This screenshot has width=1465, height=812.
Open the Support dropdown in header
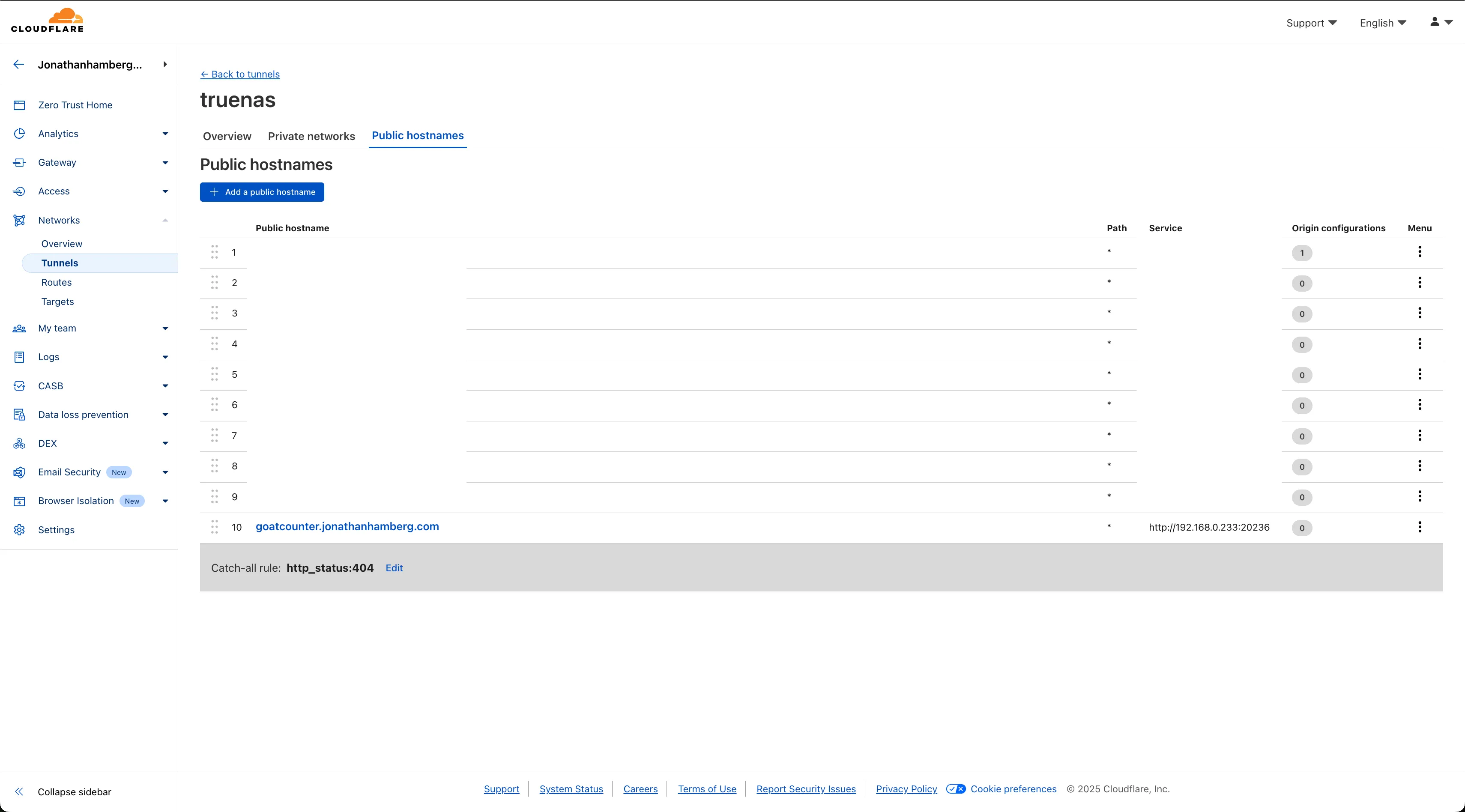coord(1312,23)
